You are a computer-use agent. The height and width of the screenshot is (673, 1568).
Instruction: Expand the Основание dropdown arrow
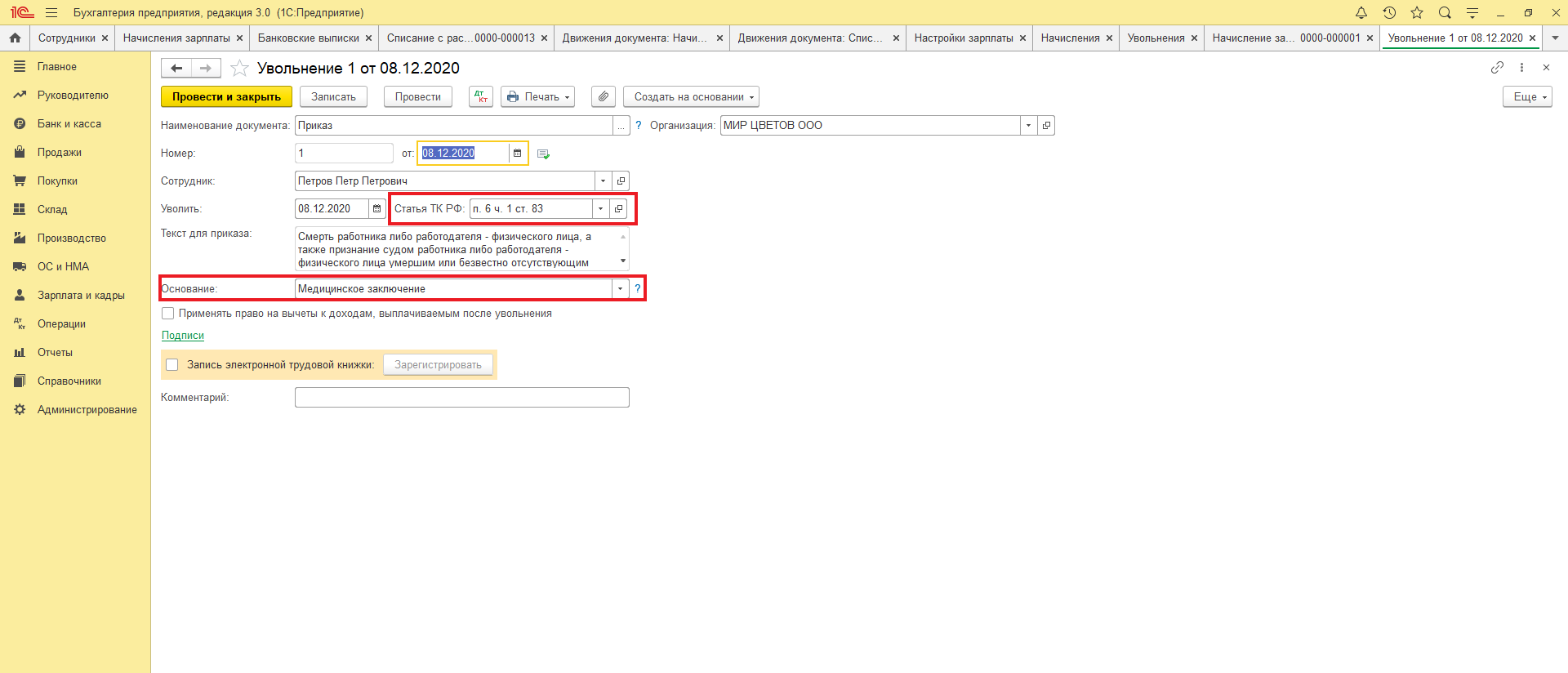click(620, 289)
